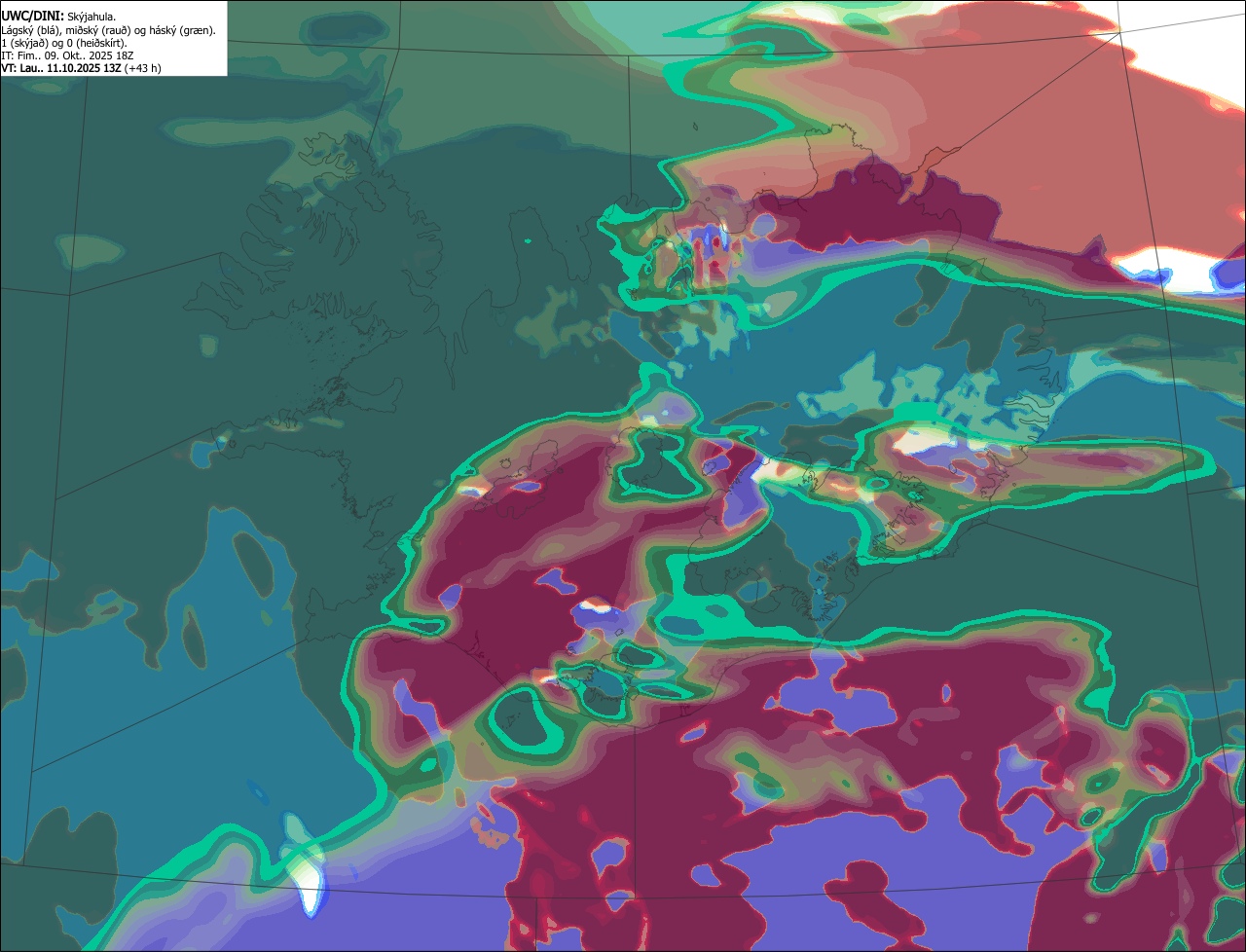Click the valid time "VT: Lau.. 11.10.2025 13Z"

click(x=61, y=68)
